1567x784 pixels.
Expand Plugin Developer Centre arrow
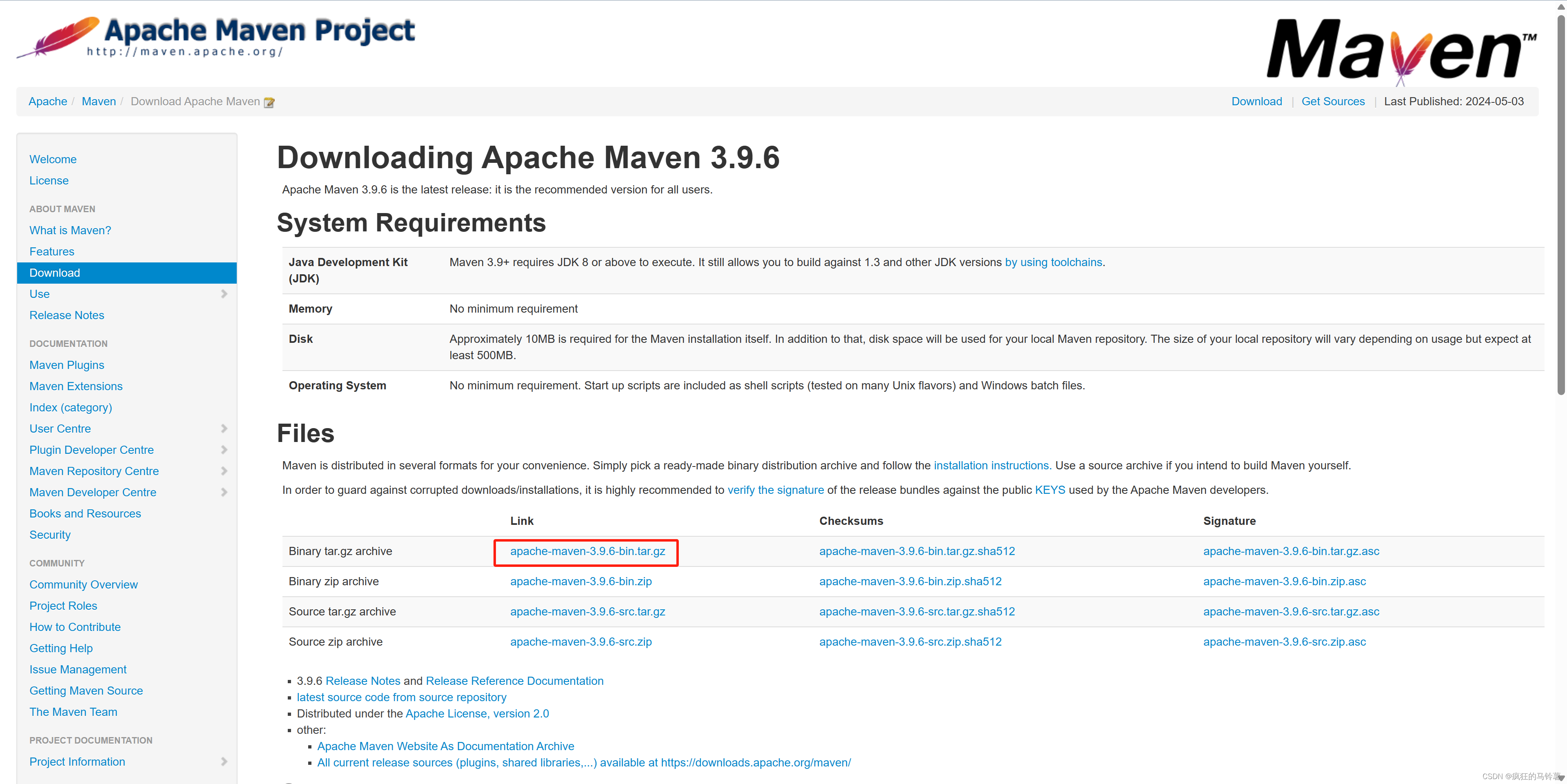tap(224, 450)
